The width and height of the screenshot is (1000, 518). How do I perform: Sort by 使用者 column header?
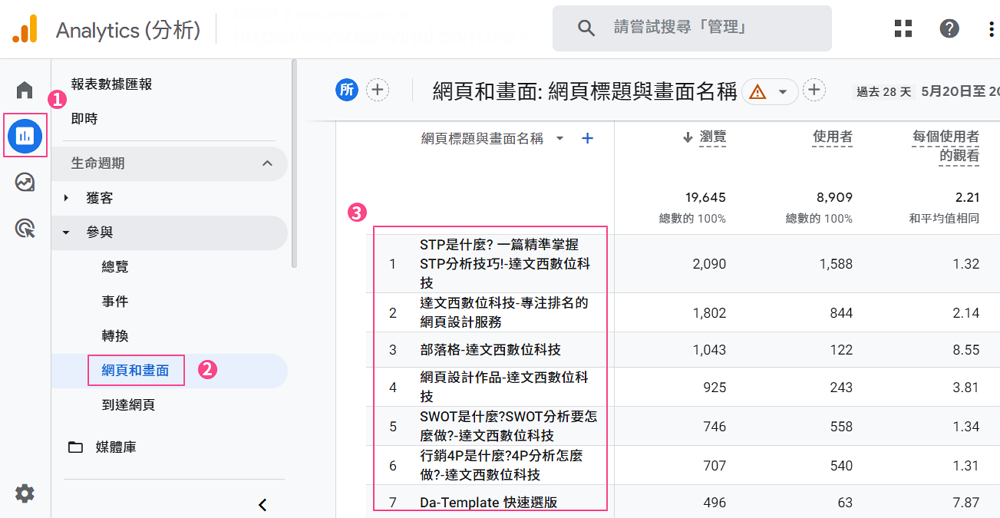coord(832,137)
